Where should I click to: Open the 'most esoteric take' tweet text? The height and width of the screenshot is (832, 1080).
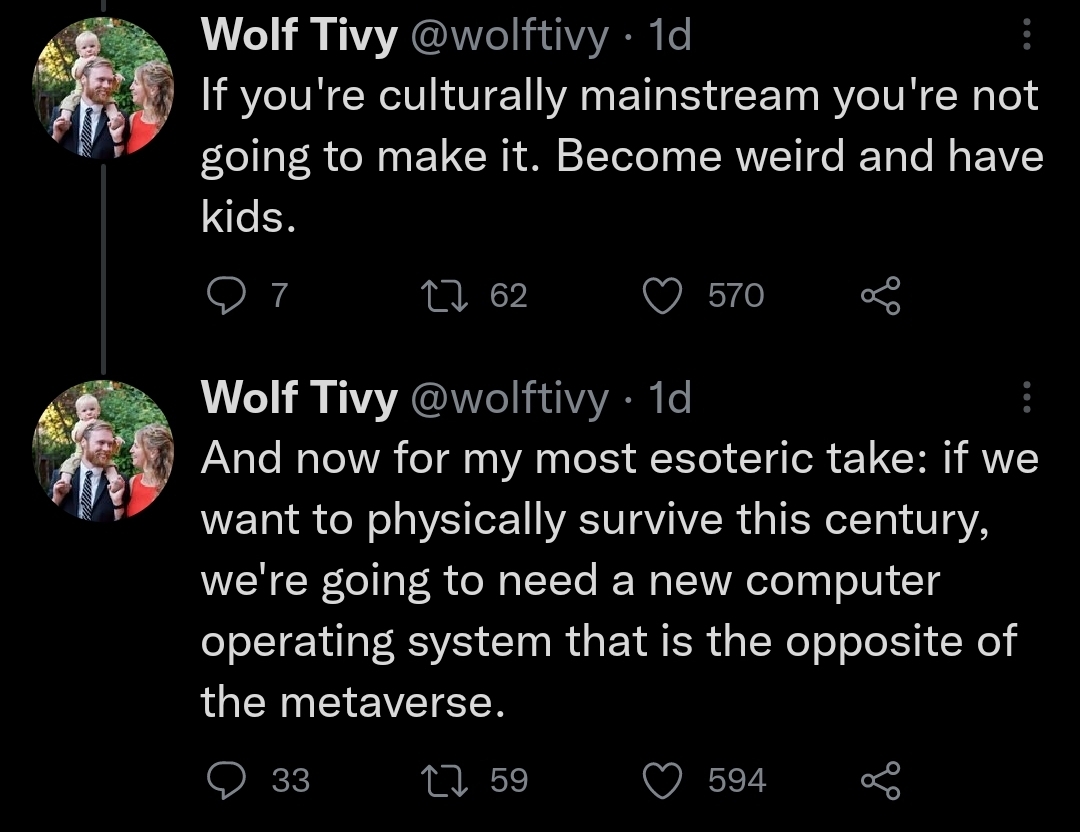pos(620,580)
